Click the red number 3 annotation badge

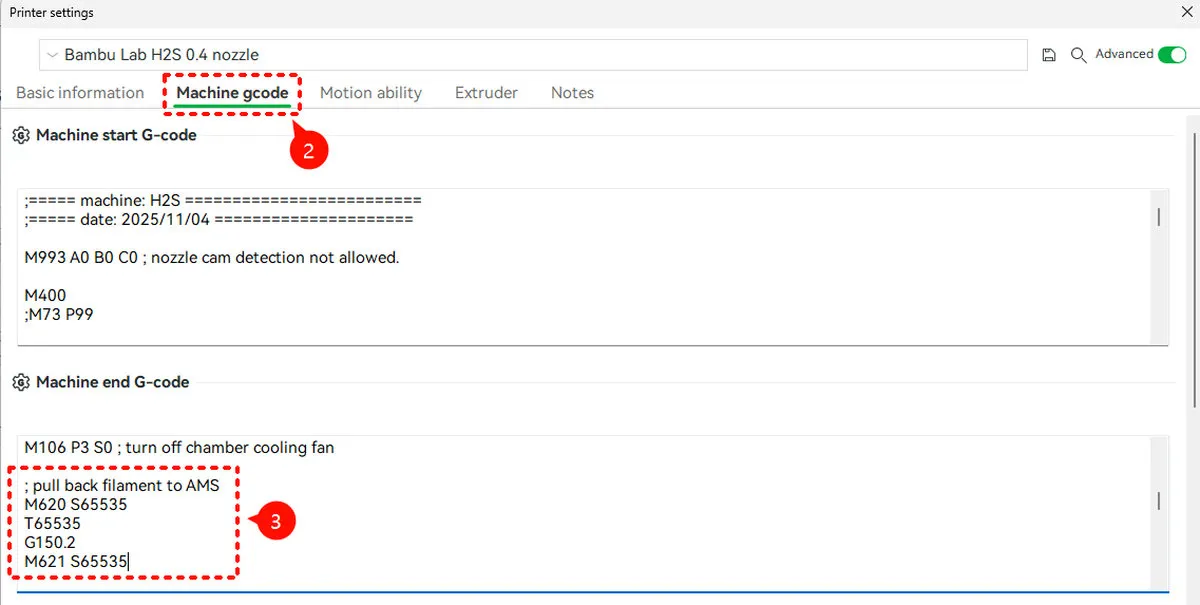(277, 522)
